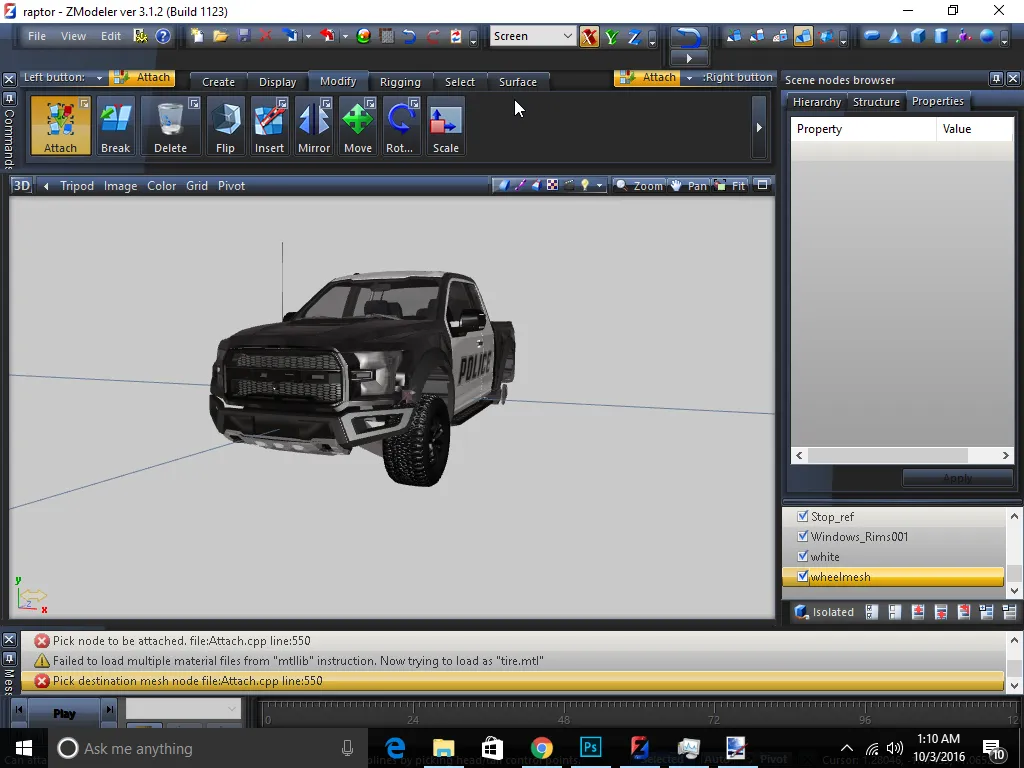Screen dimensions: 1024x768
Task: Choose the Flip tool
Action: (225, 126)
